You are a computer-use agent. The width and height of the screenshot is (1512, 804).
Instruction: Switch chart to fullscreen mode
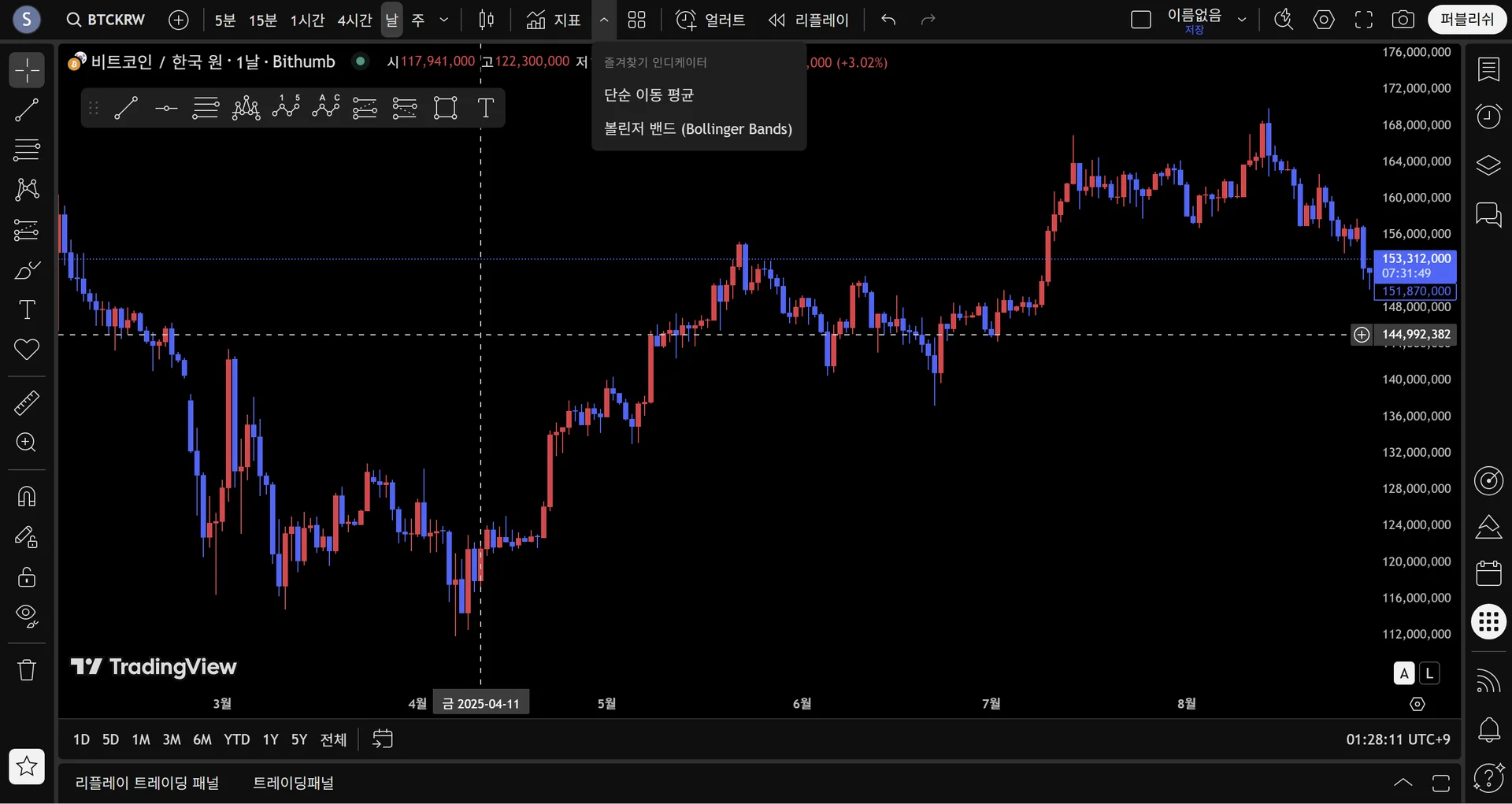(x=1363, y=20)
